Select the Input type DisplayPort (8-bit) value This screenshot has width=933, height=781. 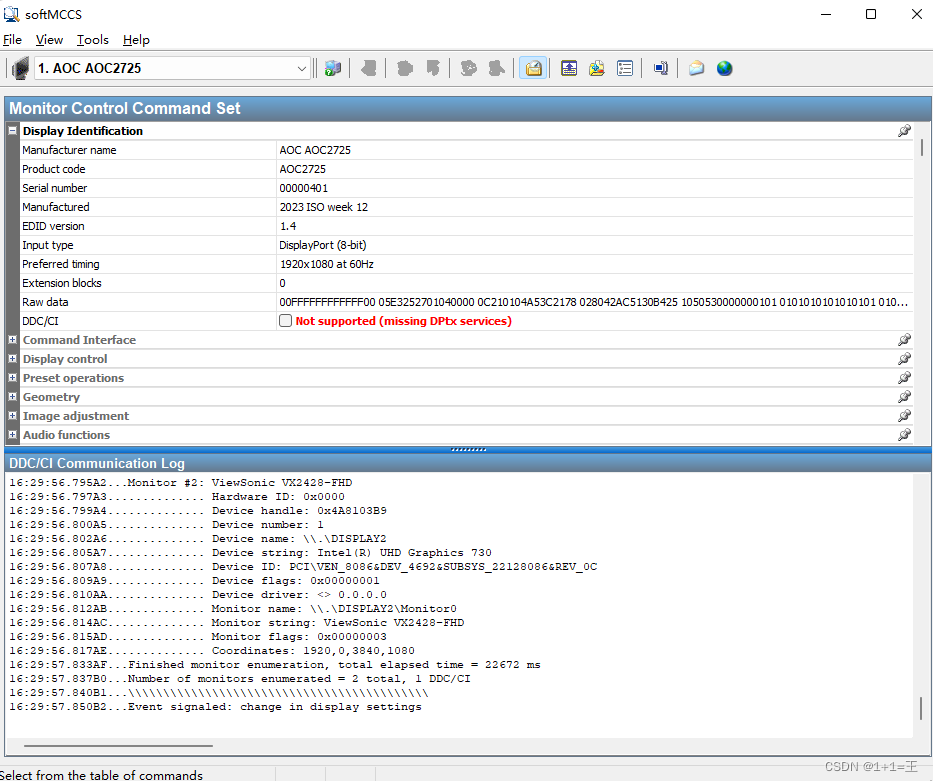click(x=323, y=245)
